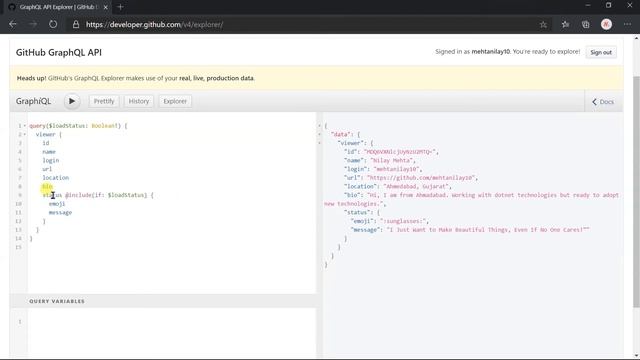The image size is (640, 360).
Task: Collapse the viewer block on line 2
Action: (x=24, y=134)
